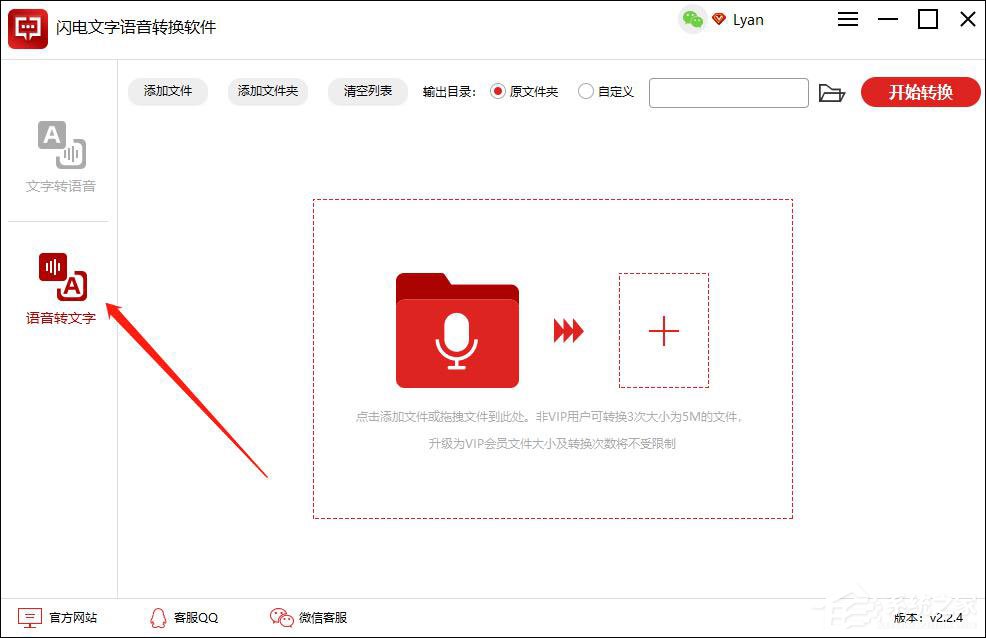
Task: Click the 微信客服 WeChat support icon
Action: [x=281, y=617]
